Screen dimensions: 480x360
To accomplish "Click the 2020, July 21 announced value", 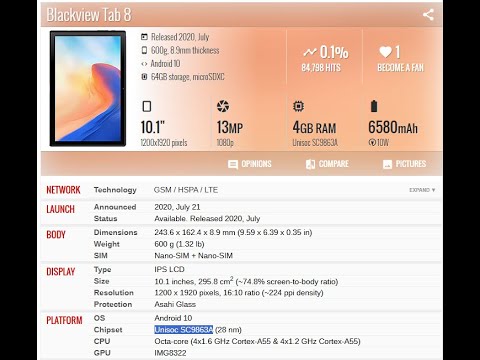I will [x=177, y=207].
